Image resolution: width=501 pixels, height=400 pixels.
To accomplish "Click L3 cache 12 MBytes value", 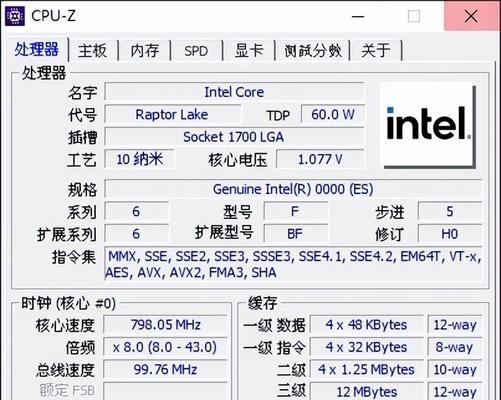I will point(366,391).
